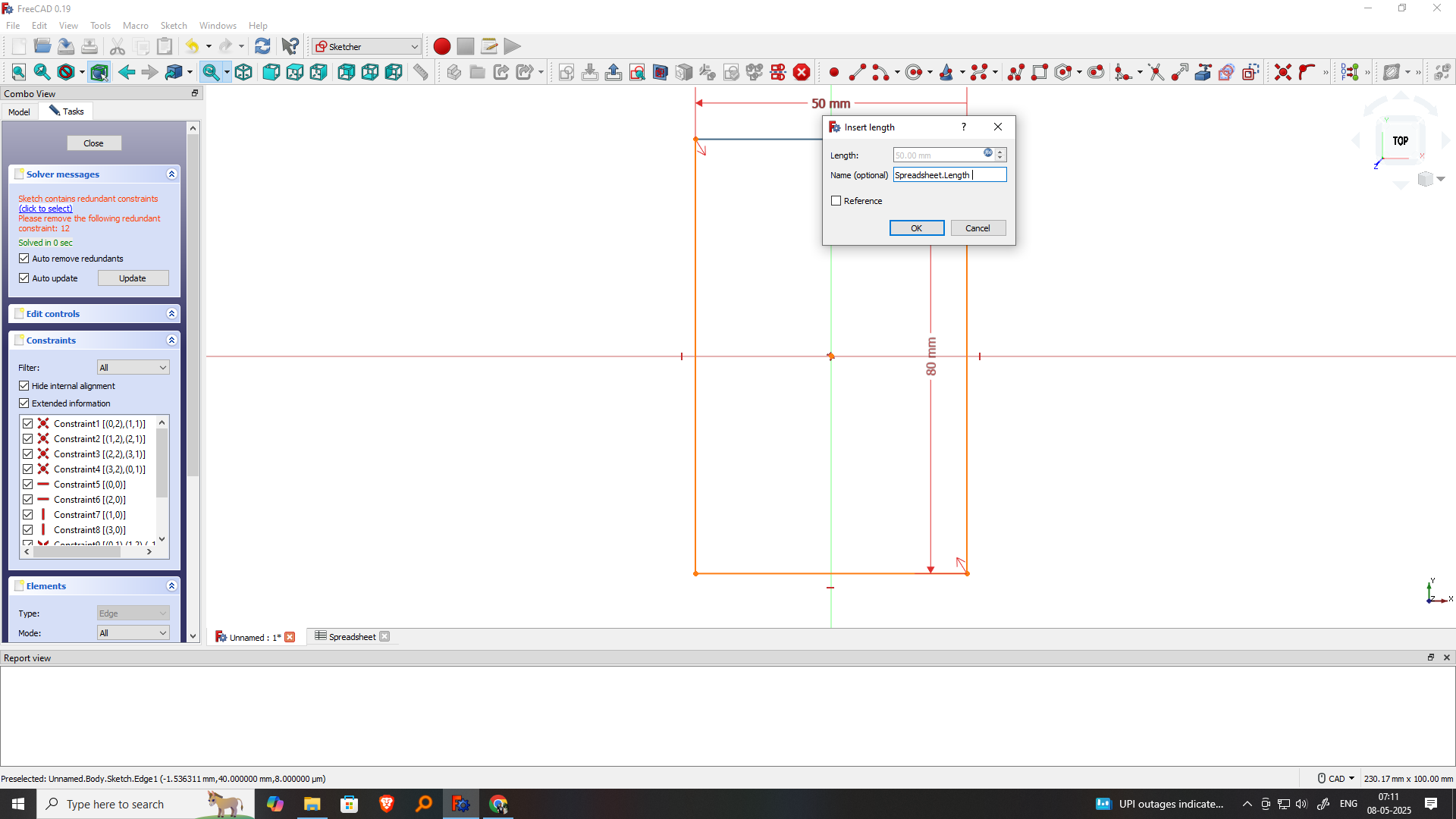Refresh the document with recompute icon
Viewport: 1456px width, 819px height.
[x=262, y=46]
